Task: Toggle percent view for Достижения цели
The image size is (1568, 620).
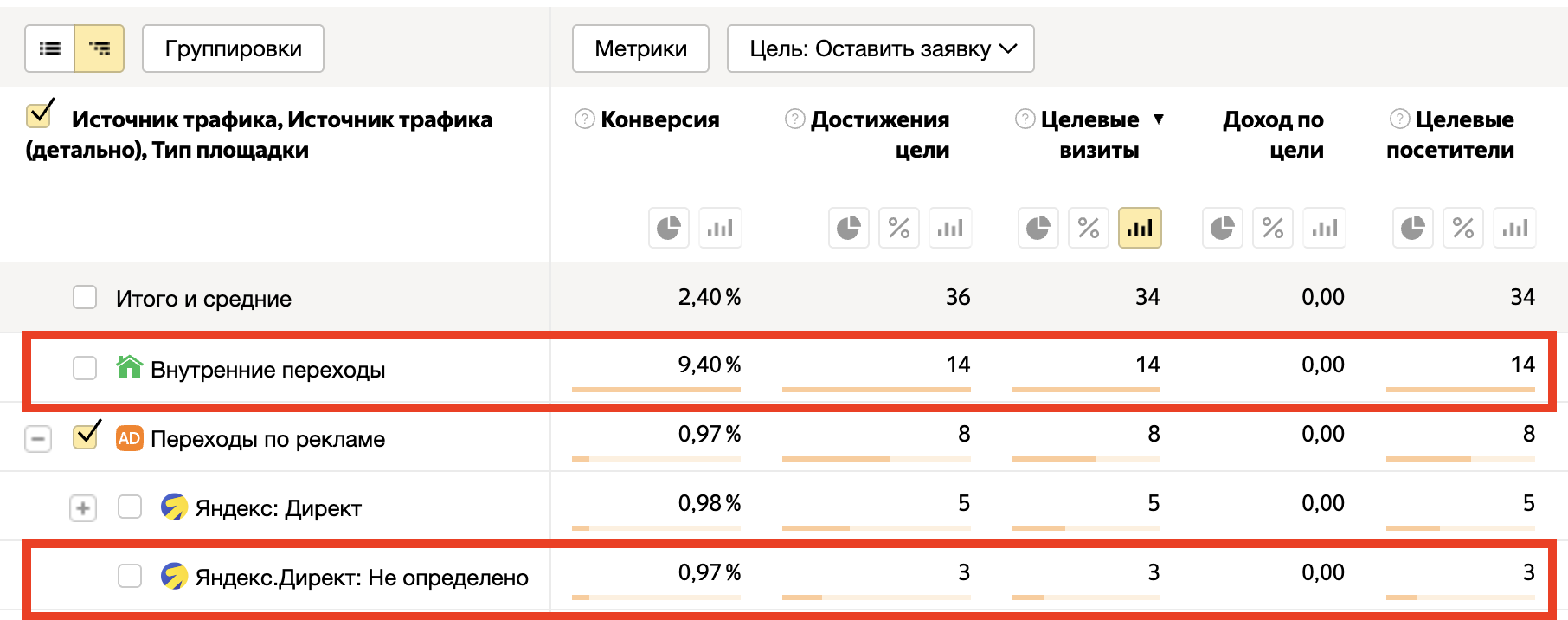Action: point(899,229)
